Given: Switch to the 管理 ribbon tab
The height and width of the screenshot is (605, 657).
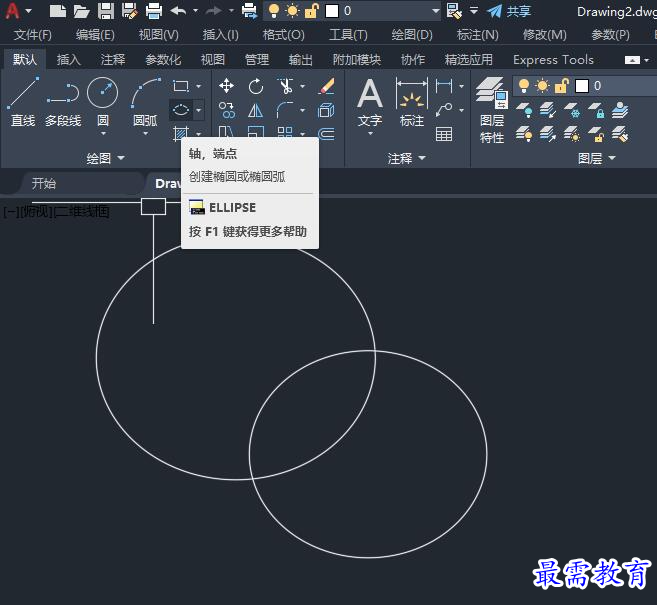Looking at the screenshot, I should 257,60.
